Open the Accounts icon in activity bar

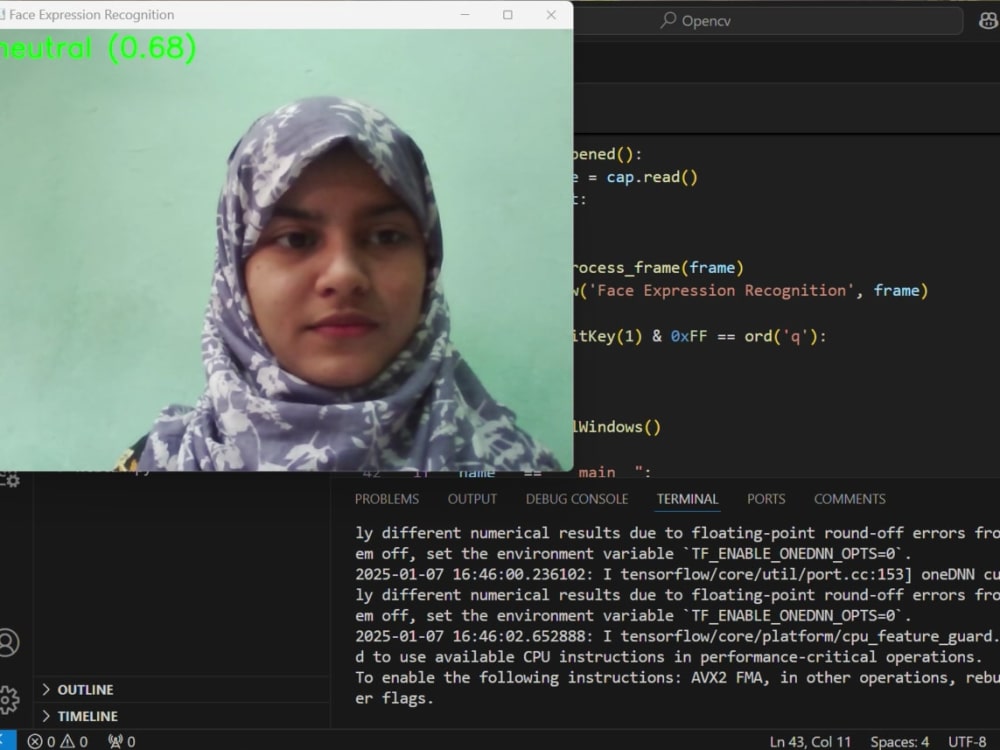click(x=9, y=642)
